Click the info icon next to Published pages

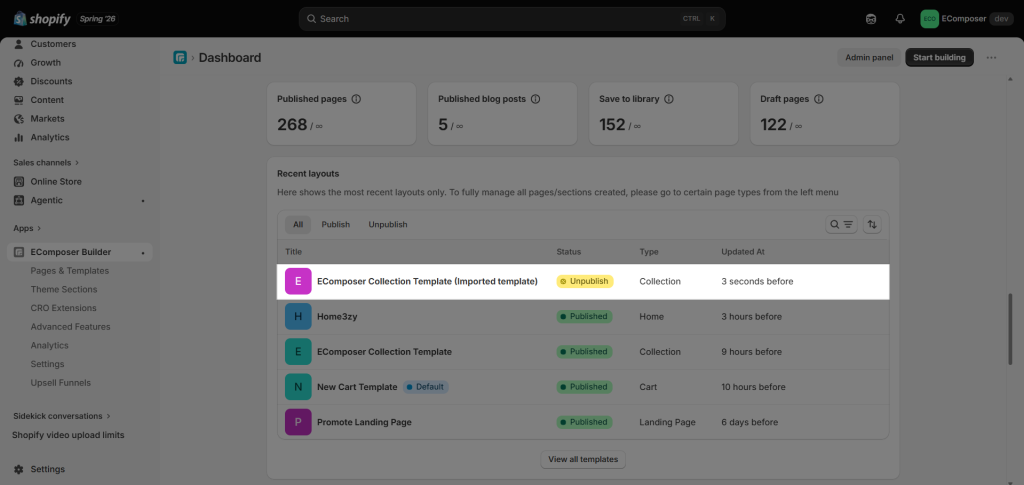[x=357, y=99]
